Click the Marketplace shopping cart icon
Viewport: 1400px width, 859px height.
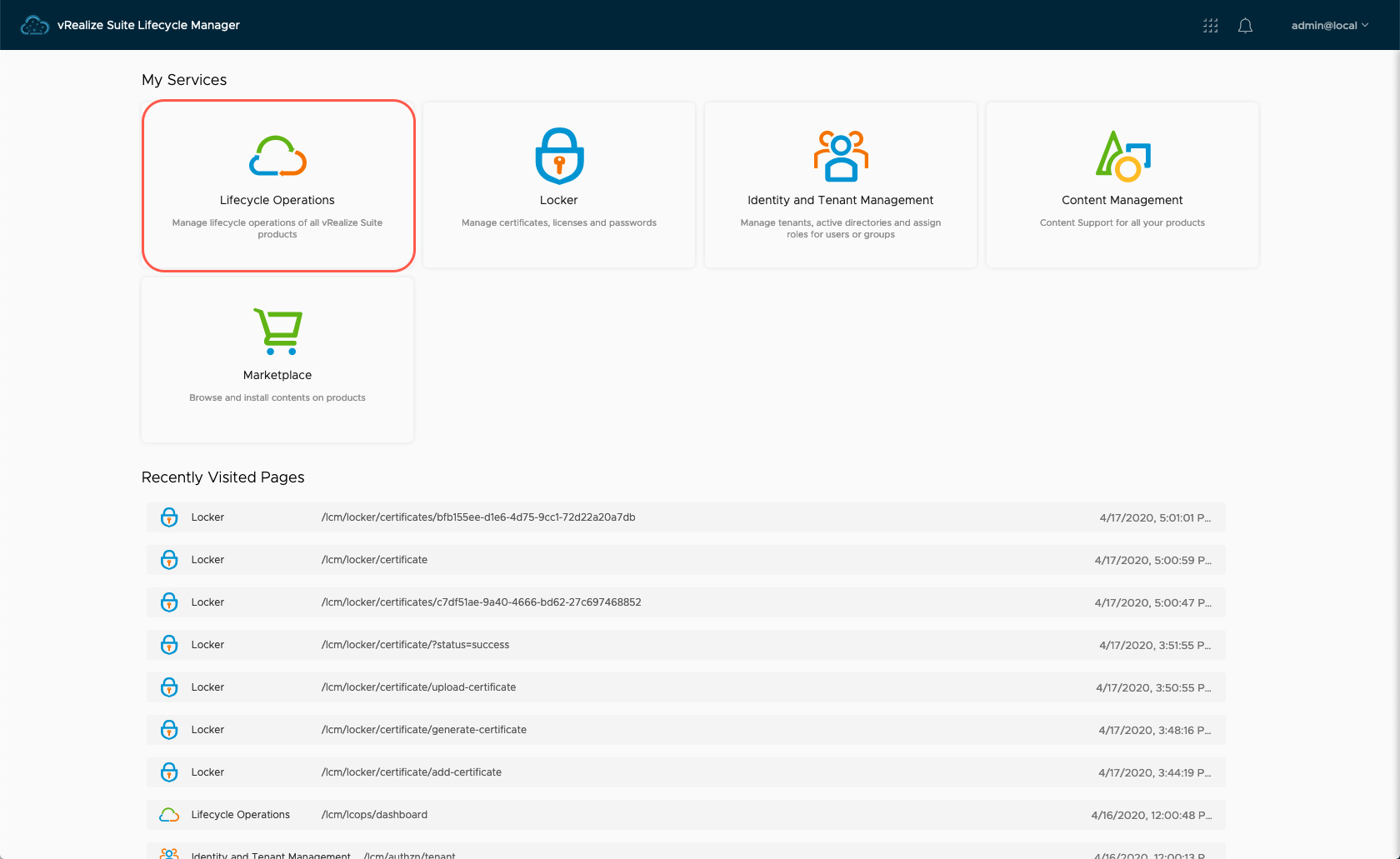277,331
